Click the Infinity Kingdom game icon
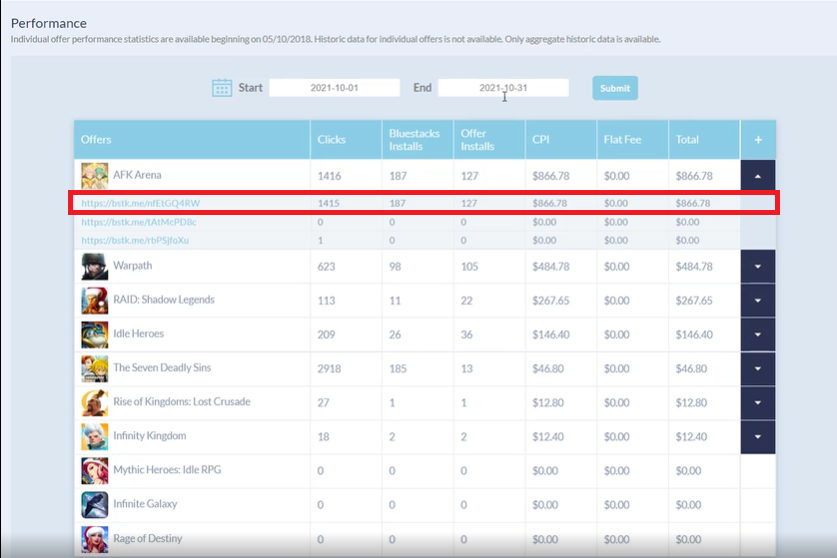The height and width of the screenshot is (558, 837). pos(94,436)
